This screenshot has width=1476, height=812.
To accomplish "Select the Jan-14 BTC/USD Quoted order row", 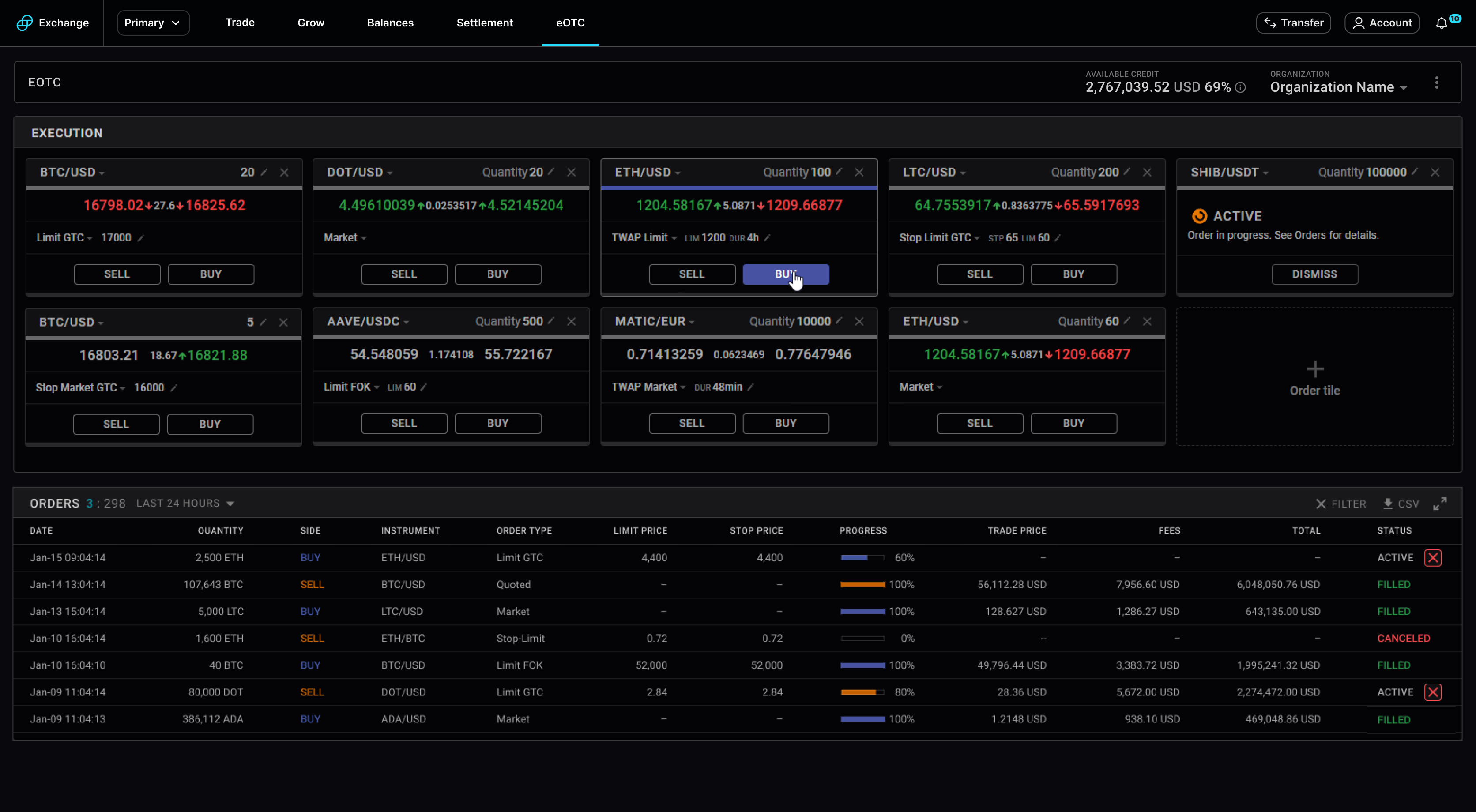I will pyautogui.click(x=737, y=584).
